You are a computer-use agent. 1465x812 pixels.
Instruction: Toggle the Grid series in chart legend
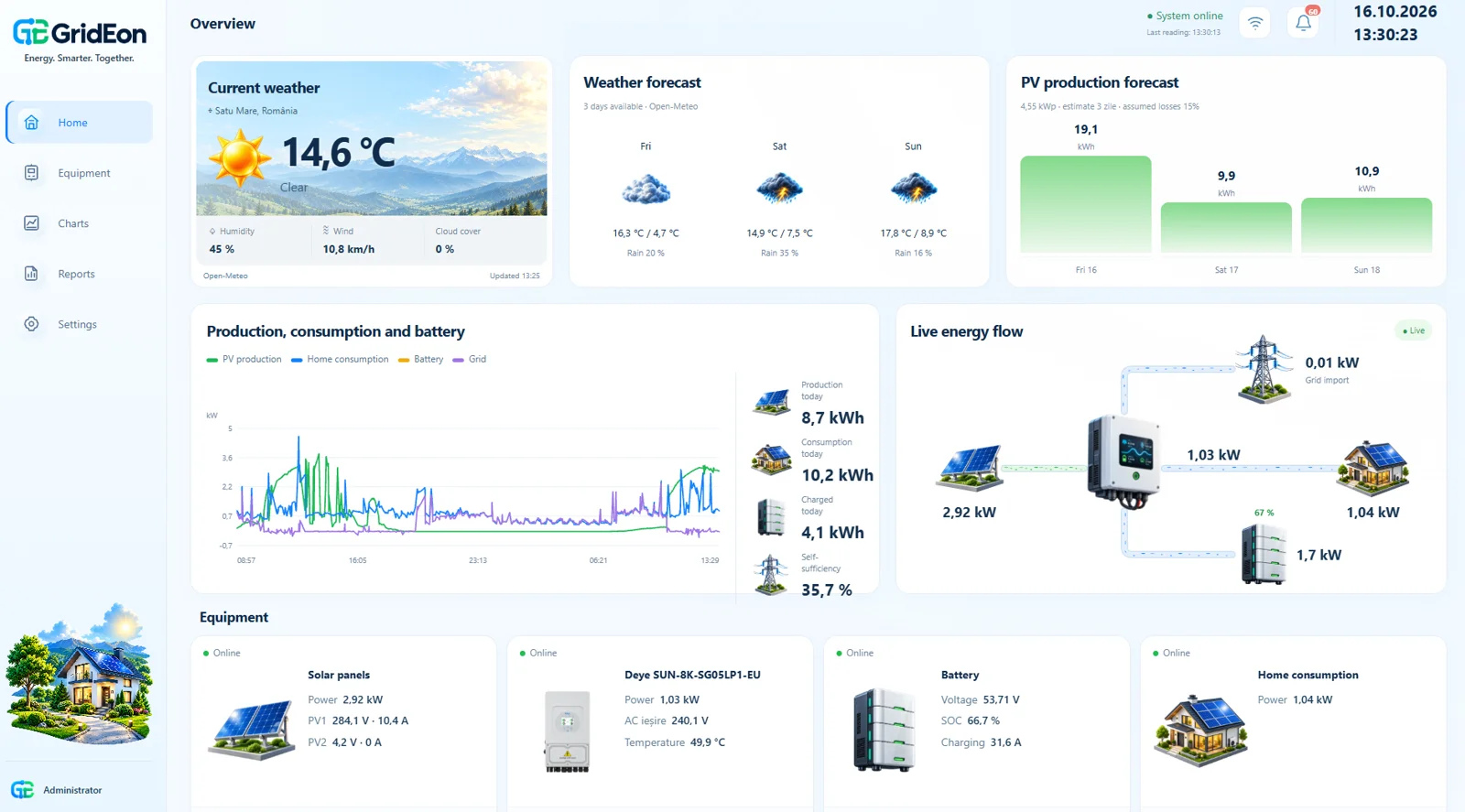point(470,360)
